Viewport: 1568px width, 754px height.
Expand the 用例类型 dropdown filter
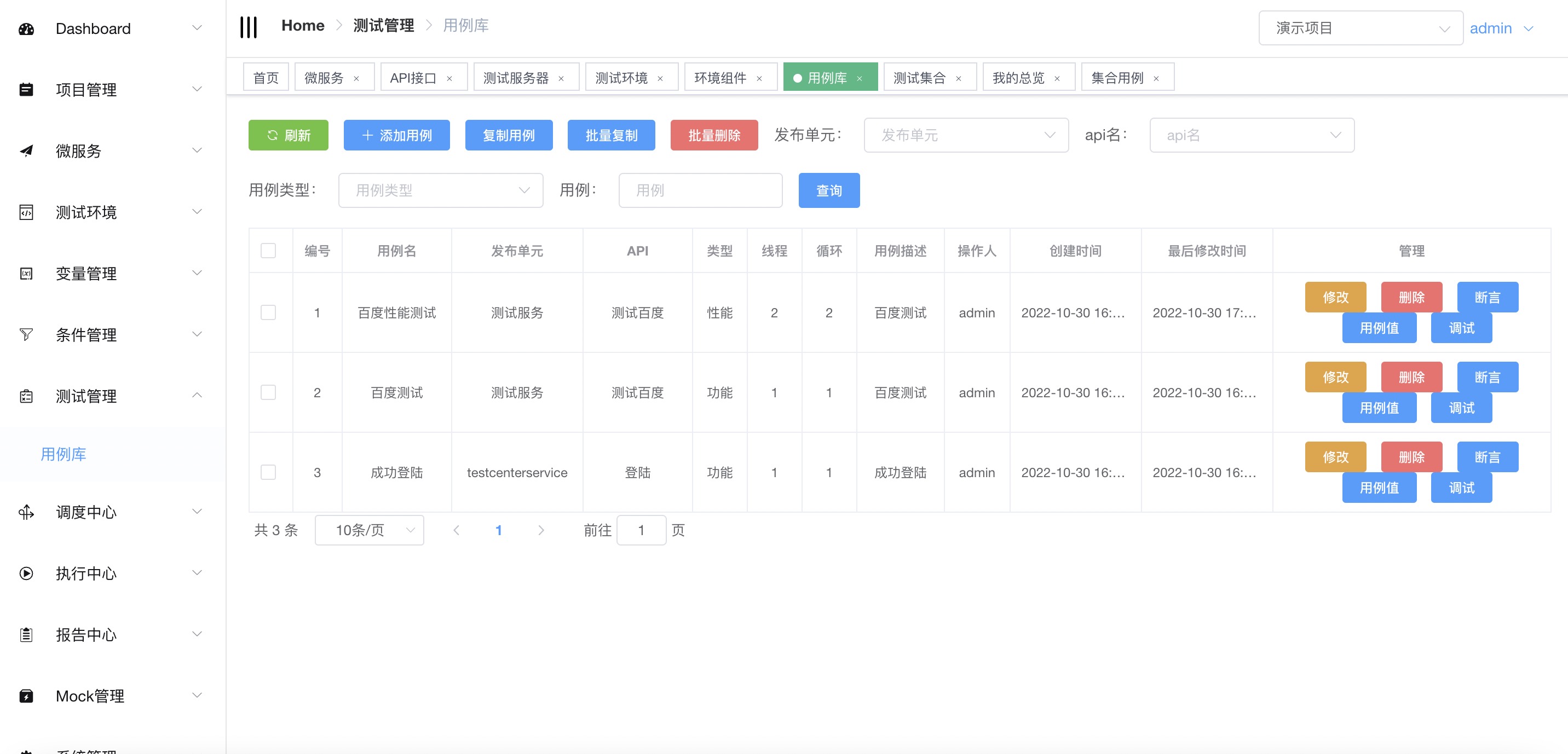(441, 190)
